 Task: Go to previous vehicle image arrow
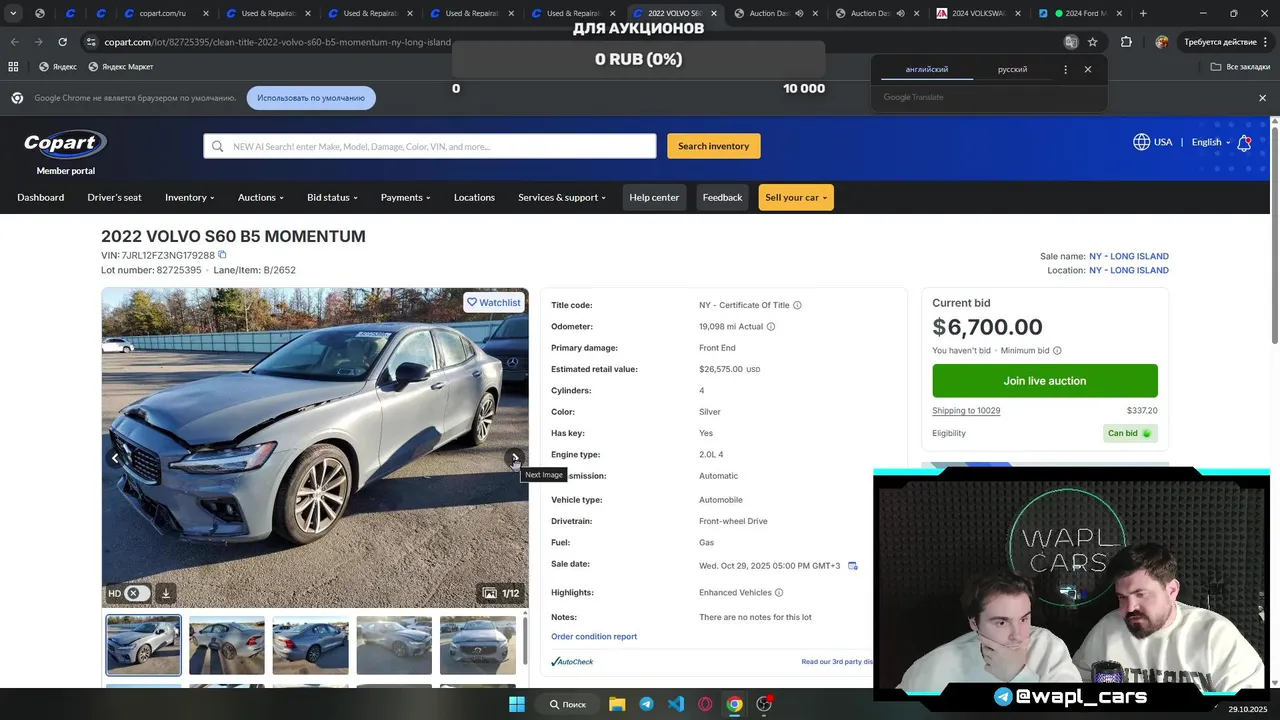[115, 458]
